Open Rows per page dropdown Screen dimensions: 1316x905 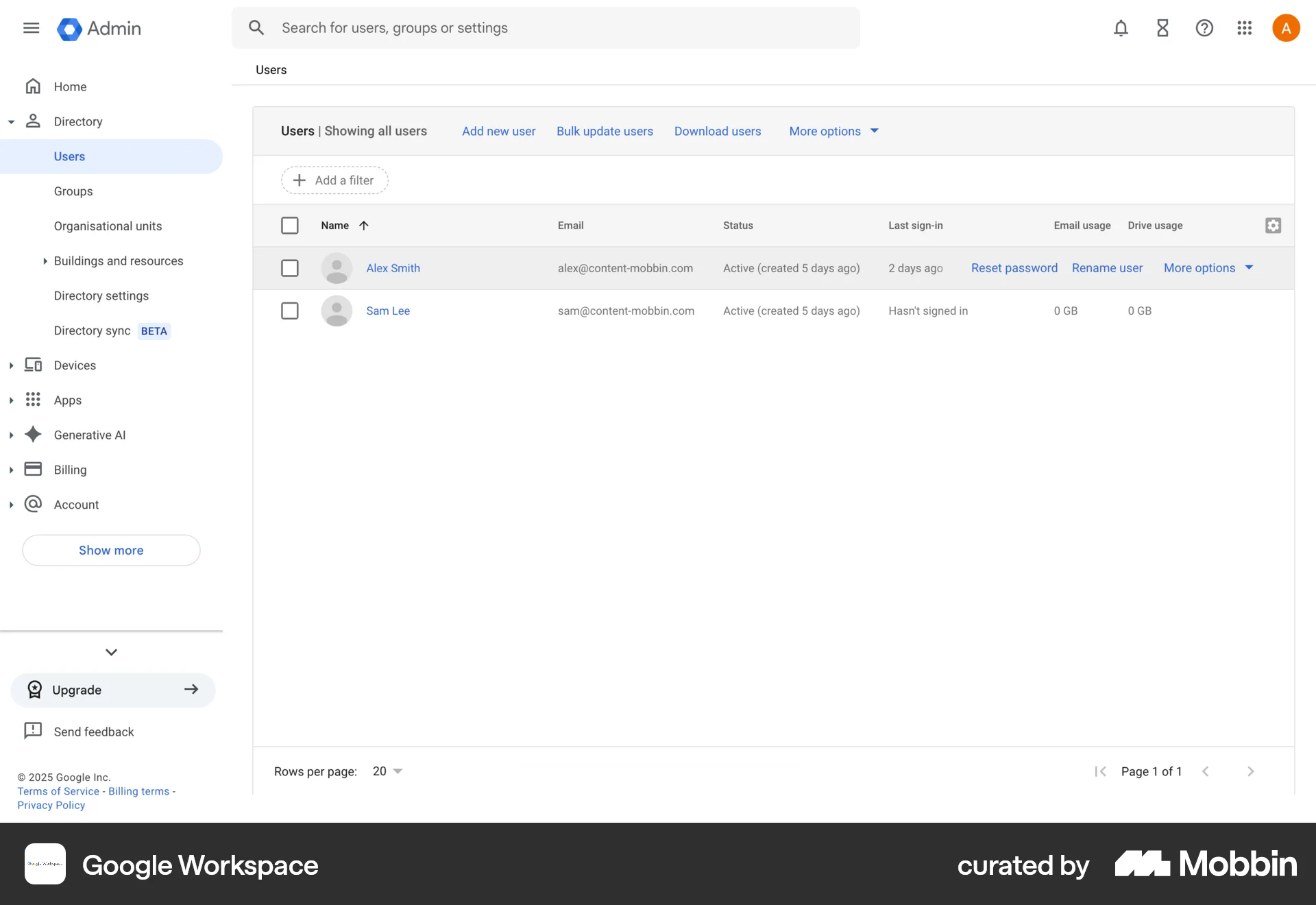pyautogui.click(x=386, y=771)
